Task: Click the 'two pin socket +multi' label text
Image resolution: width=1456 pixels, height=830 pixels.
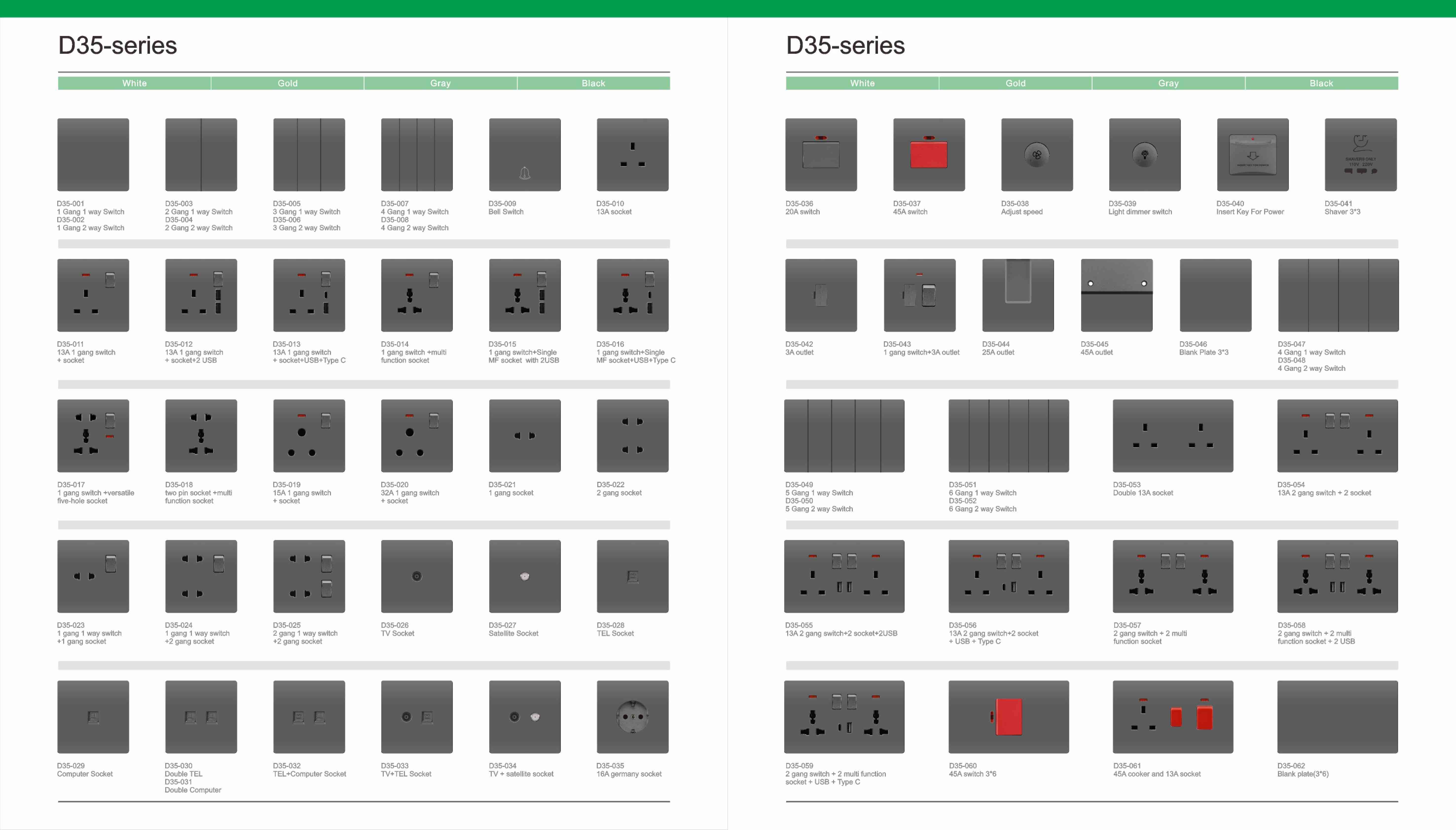Action: [198, 493]
